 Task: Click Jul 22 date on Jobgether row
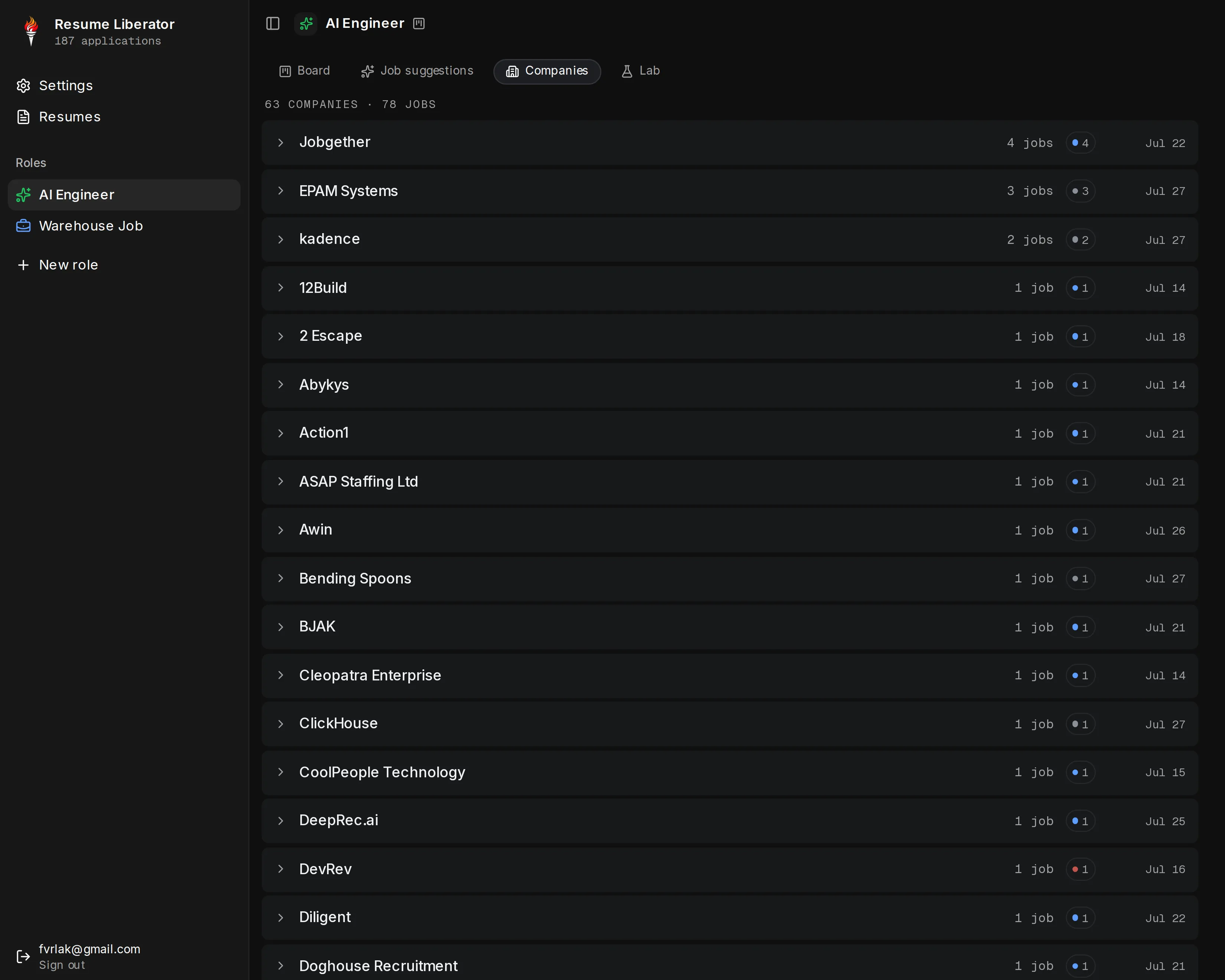point(1165,143)
